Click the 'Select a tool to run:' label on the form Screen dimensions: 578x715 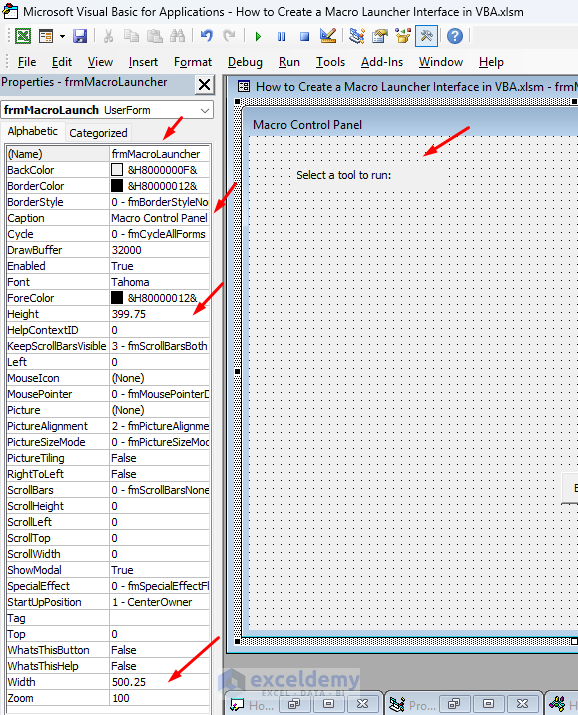(x=344, y=175)
